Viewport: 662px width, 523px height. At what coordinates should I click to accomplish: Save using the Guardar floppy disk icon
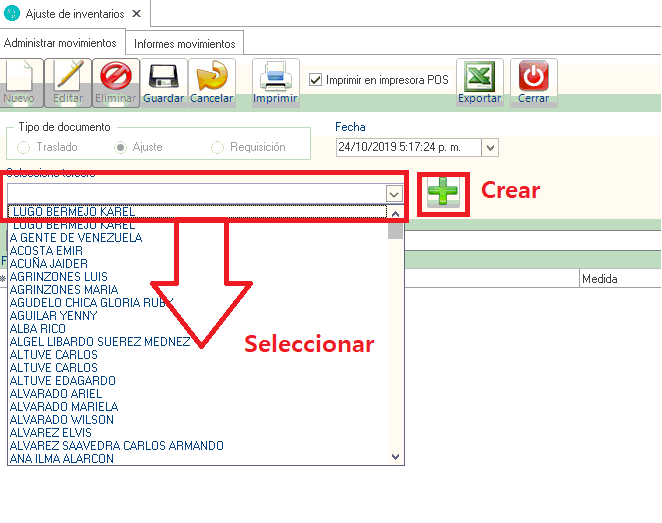(163, 78)
